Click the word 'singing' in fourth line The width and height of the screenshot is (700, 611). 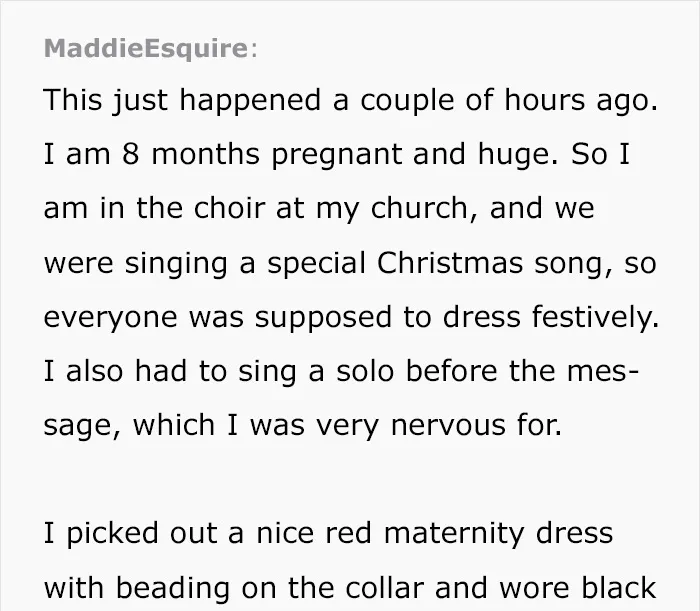[176, 264]
